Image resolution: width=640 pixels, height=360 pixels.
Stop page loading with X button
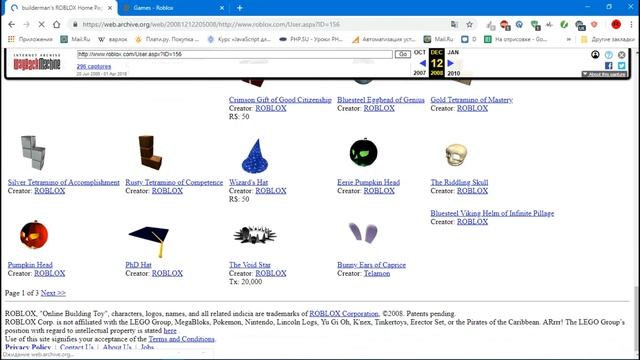41,24
